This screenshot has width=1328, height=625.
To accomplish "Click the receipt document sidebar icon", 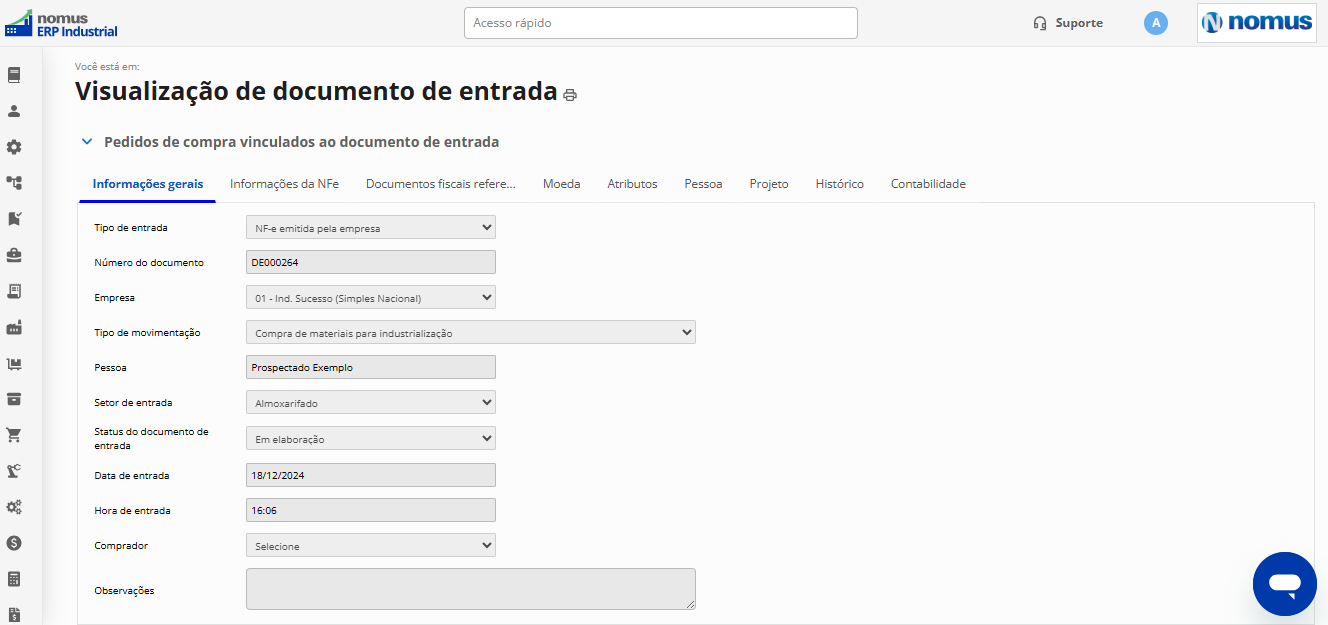I will [x=14, y=291].
